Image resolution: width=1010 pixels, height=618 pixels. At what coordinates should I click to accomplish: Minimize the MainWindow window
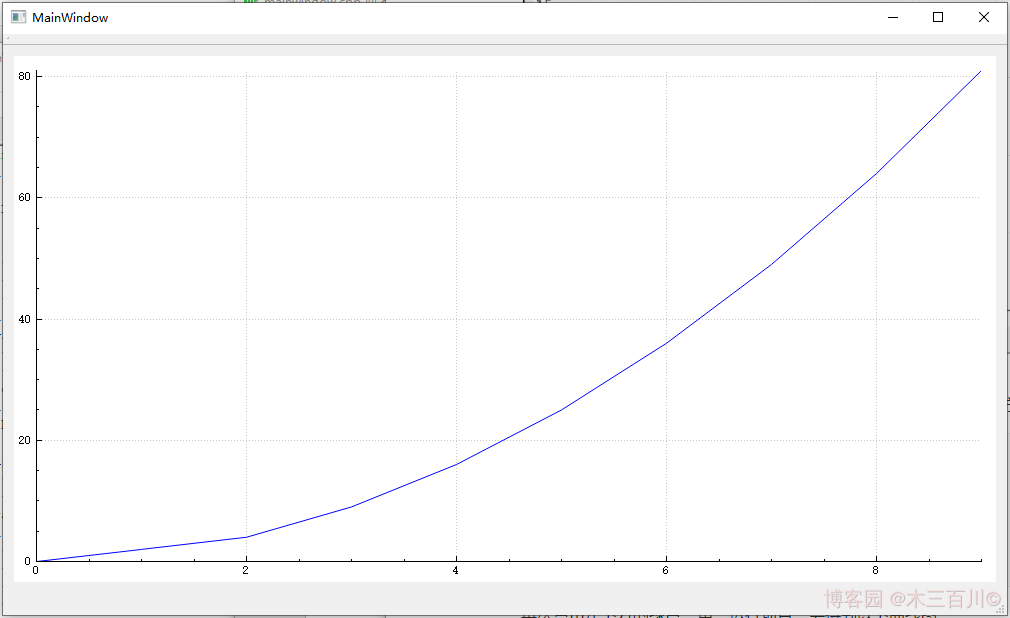[x=892, y=17]
